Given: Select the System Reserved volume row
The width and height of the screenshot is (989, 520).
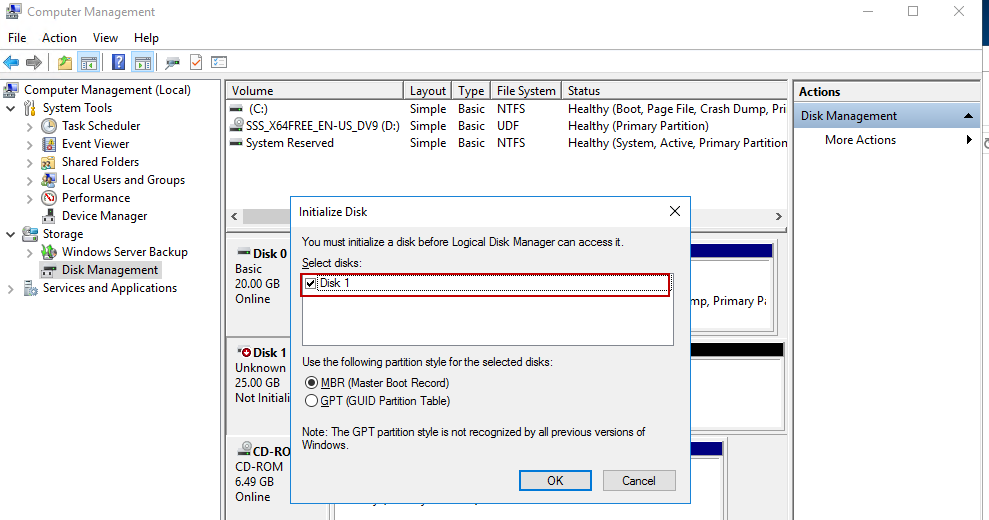Looking at the screenshot, I should tap(507, 143).
